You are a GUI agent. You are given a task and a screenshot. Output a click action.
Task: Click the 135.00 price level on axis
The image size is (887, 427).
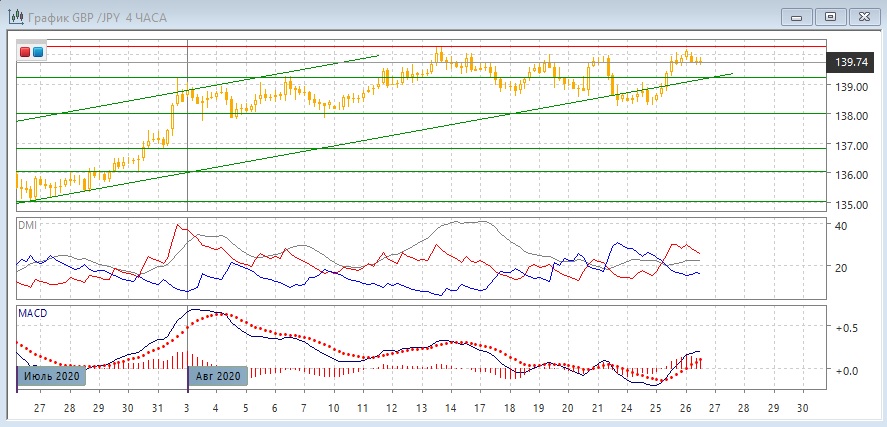pos(854,205)
